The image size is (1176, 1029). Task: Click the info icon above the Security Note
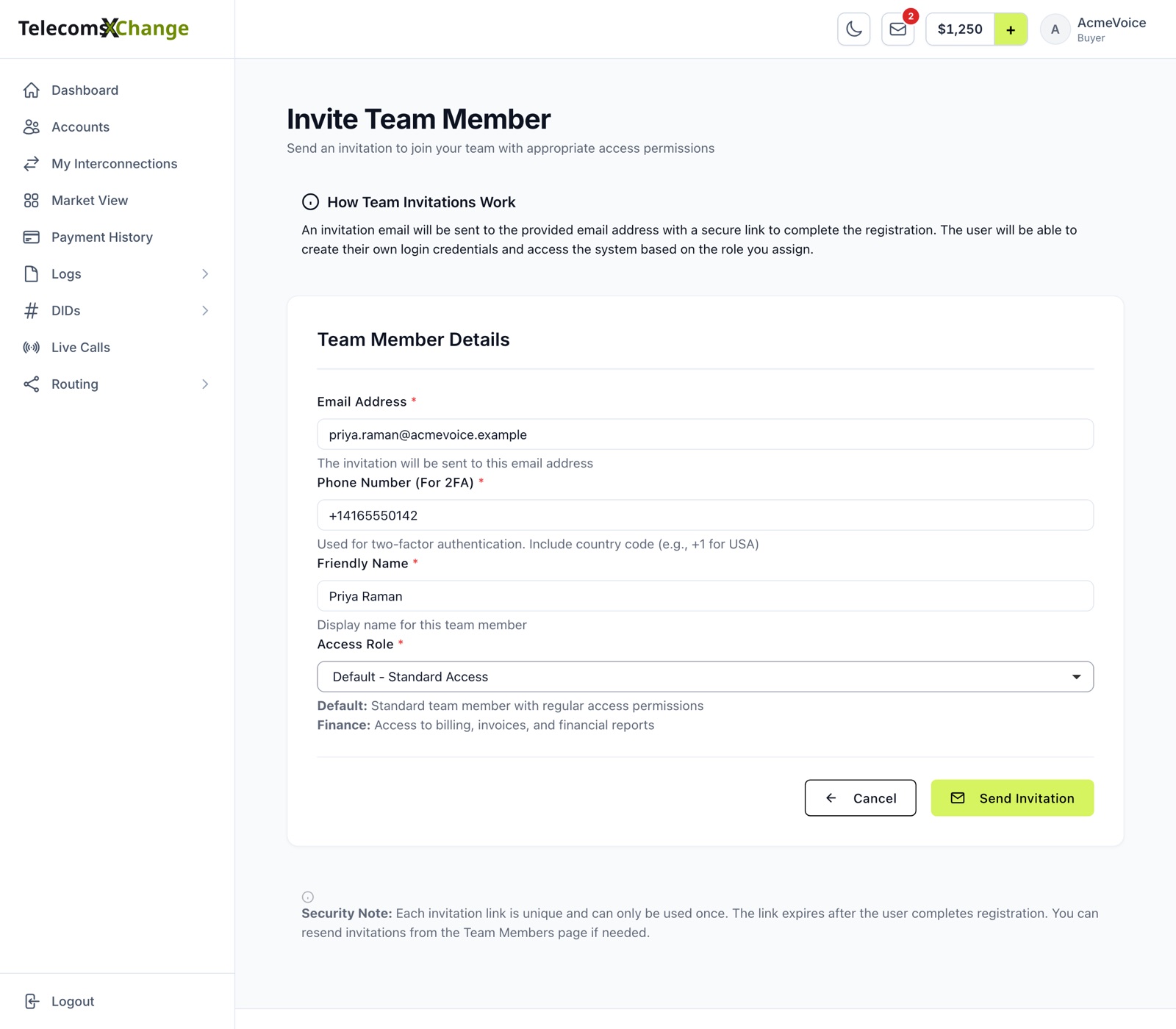click(x=308, y=897)
